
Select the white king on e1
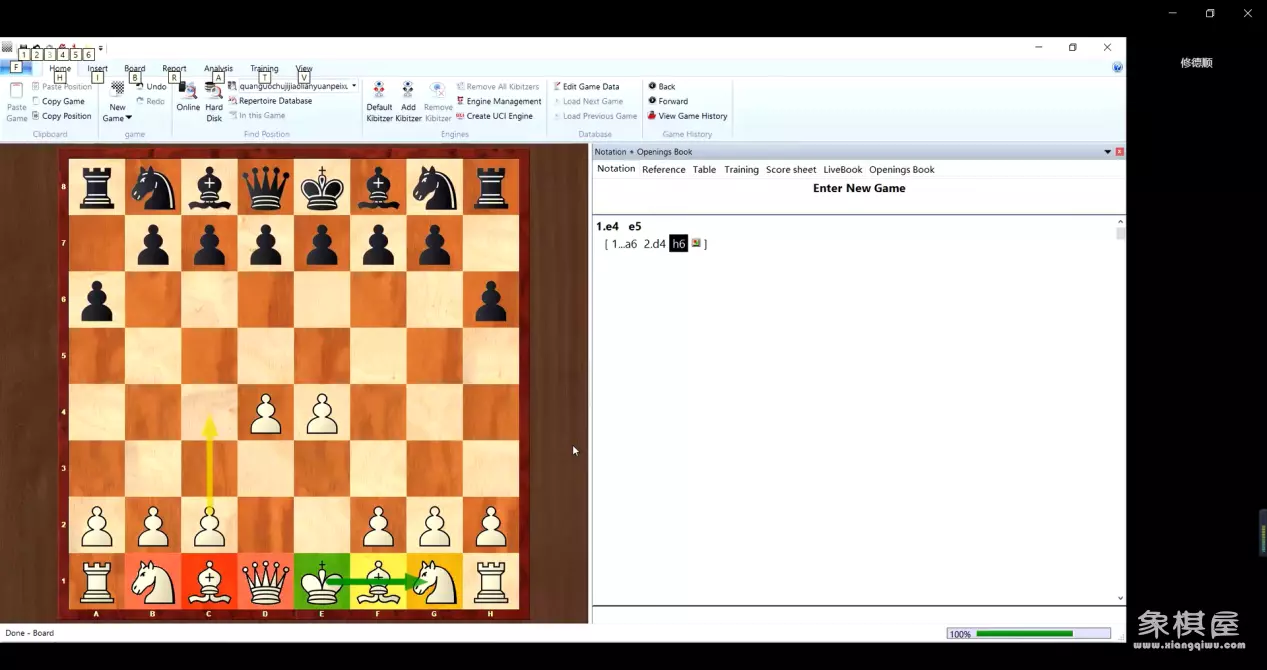[322, 581]
